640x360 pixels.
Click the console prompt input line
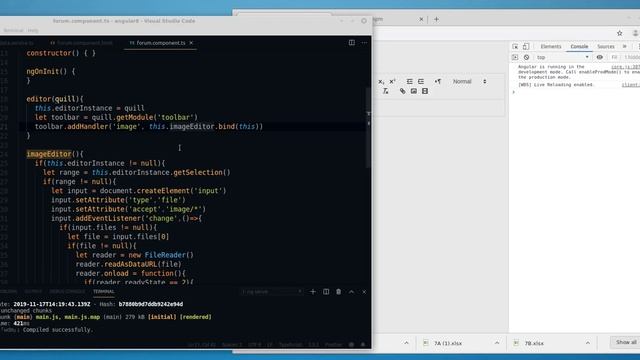tap(576, 92)
